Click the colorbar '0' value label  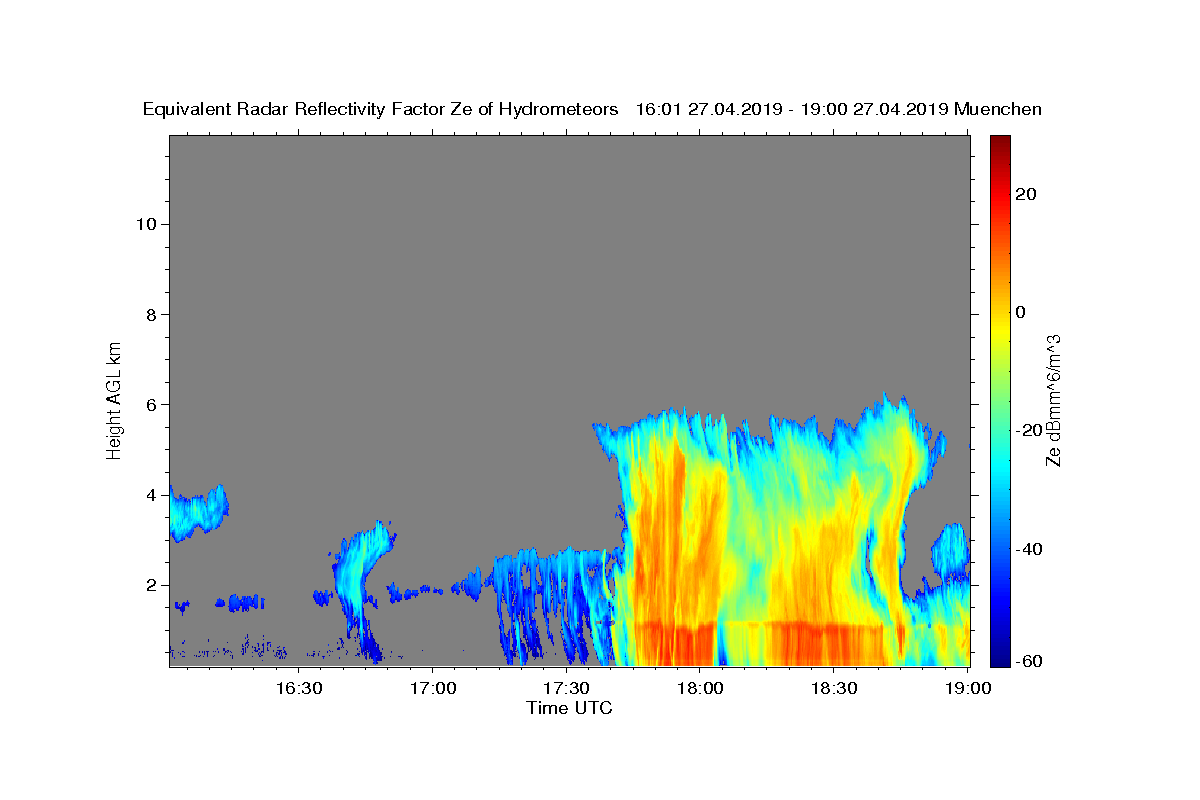tap(1021, 312)
